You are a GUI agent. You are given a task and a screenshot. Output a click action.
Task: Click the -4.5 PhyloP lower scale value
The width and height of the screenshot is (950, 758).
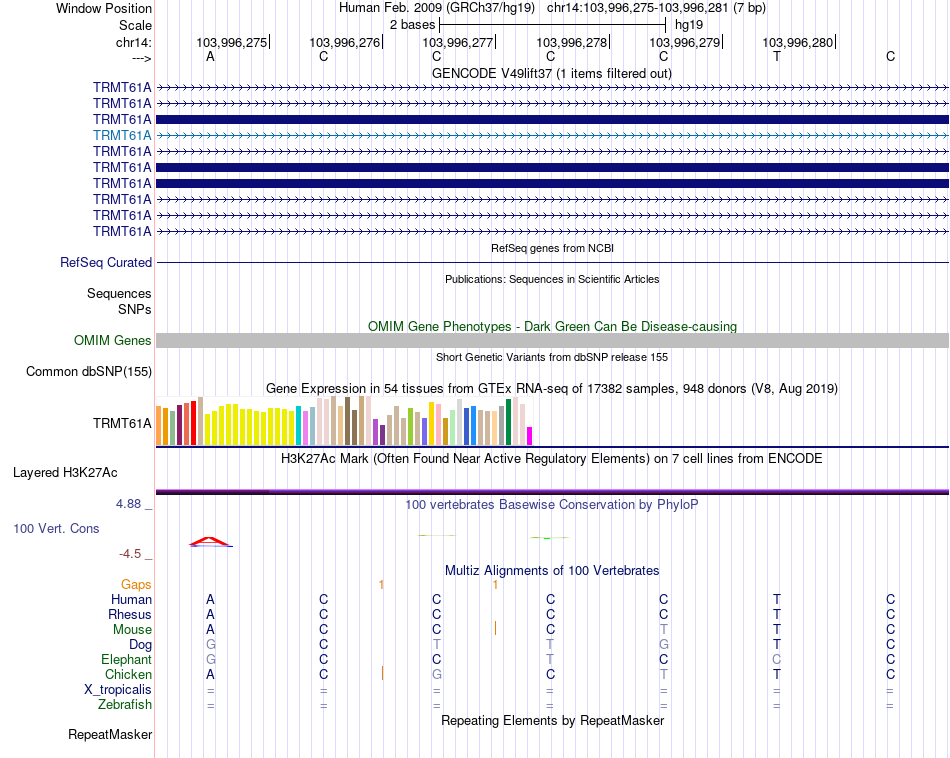(x=130, y=554)
